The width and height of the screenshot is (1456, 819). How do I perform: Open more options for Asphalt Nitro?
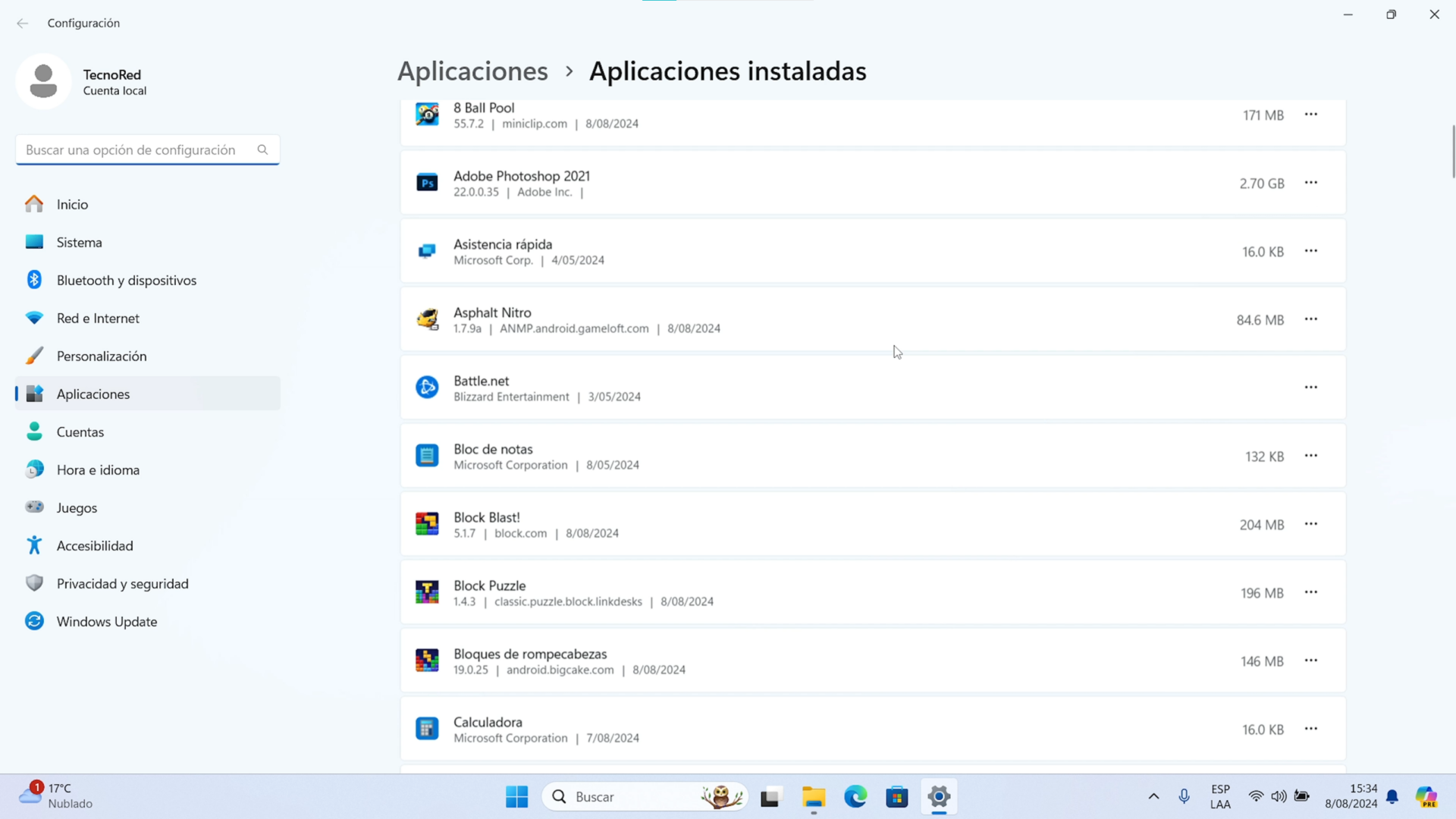(x=1311, y=319)
